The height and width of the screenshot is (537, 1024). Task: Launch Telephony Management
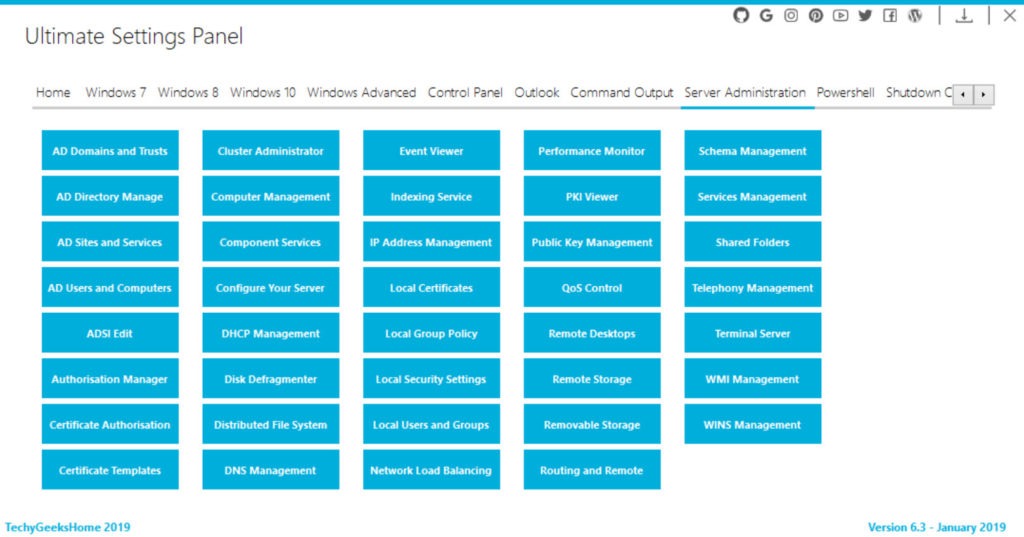point(752,287)
